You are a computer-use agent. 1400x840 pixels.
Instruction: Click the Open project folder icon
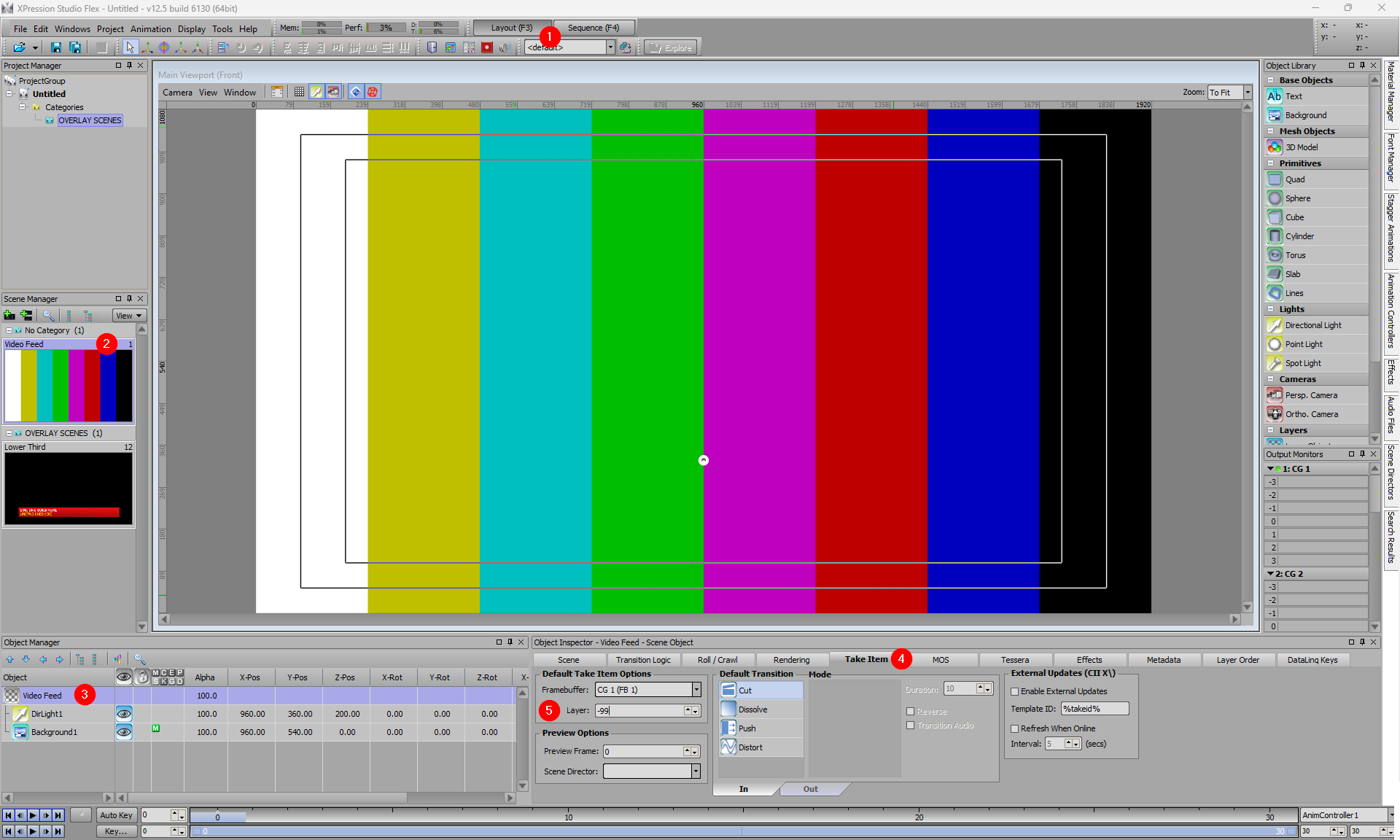[19, 47]
